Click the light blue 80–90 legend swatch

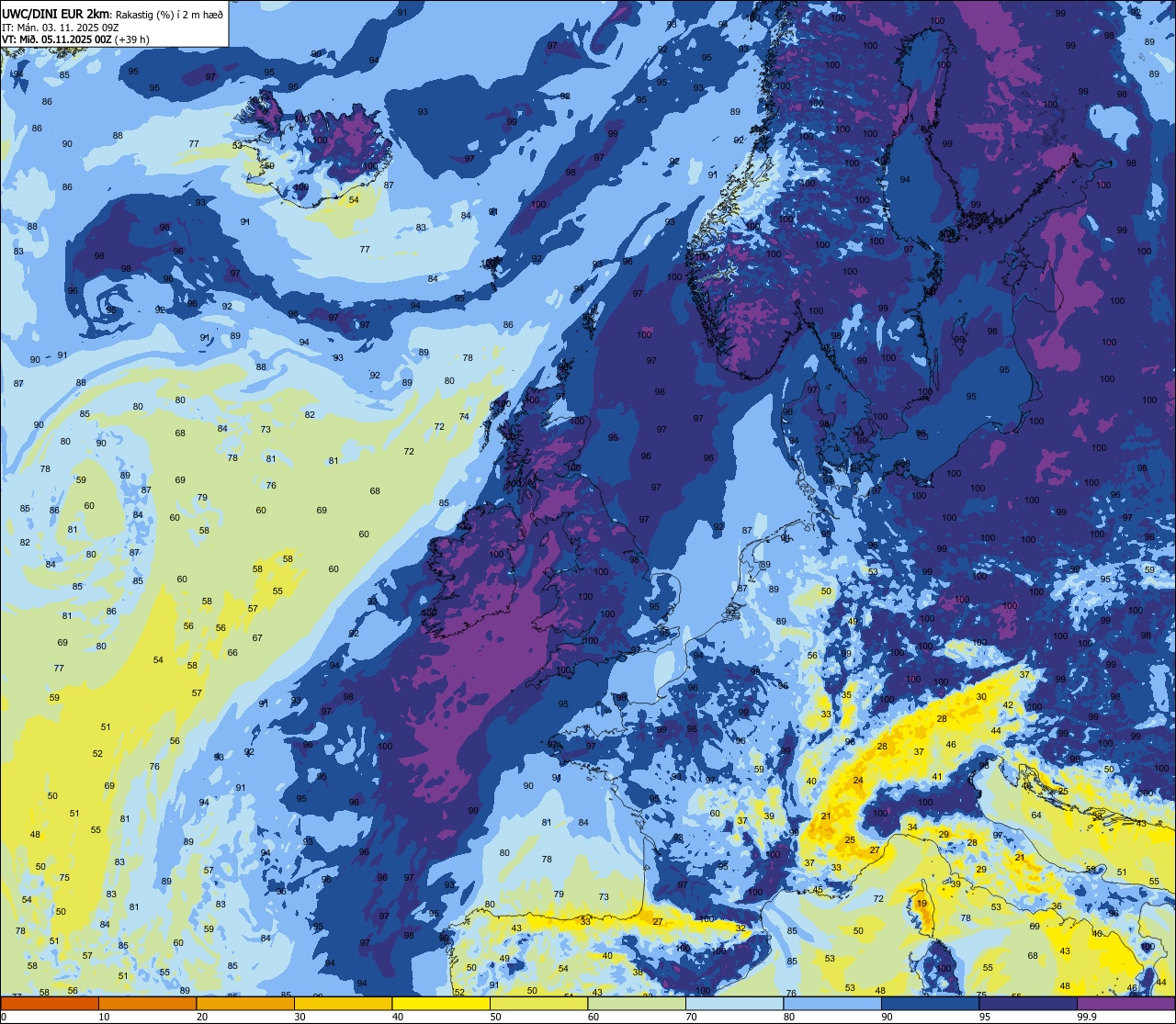click(x=832, y=1003)
